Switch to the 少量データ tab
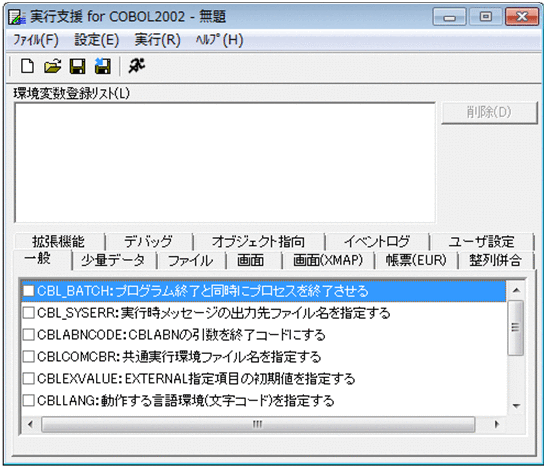Viewport: 547px width, 469px height. (113, 260)
